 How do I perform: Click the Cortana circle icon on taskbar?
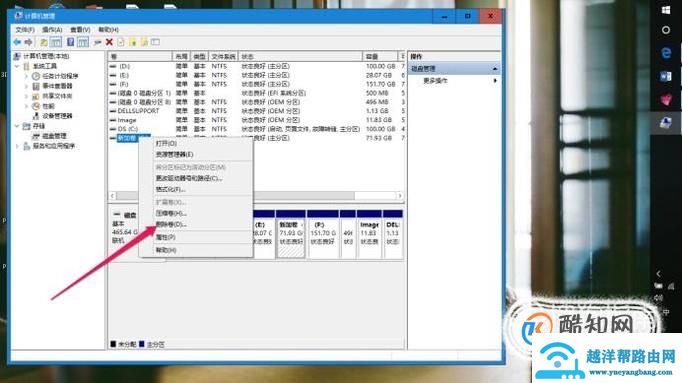[665, 30]
